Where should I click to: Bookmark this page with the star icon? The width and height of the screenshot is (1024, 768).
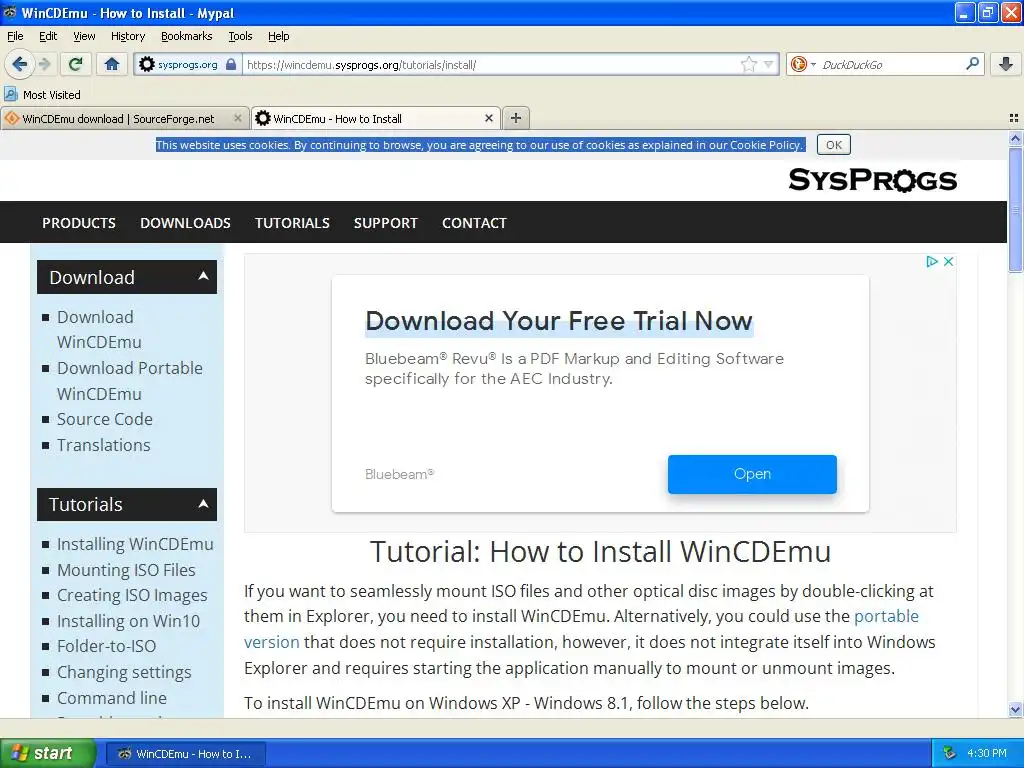tap(748, 64)
